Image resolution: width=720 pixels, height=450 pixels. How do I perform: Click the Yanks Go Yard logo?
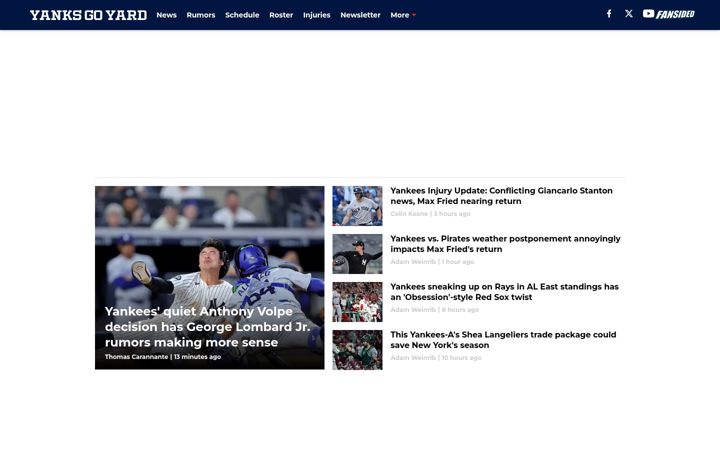89,15
